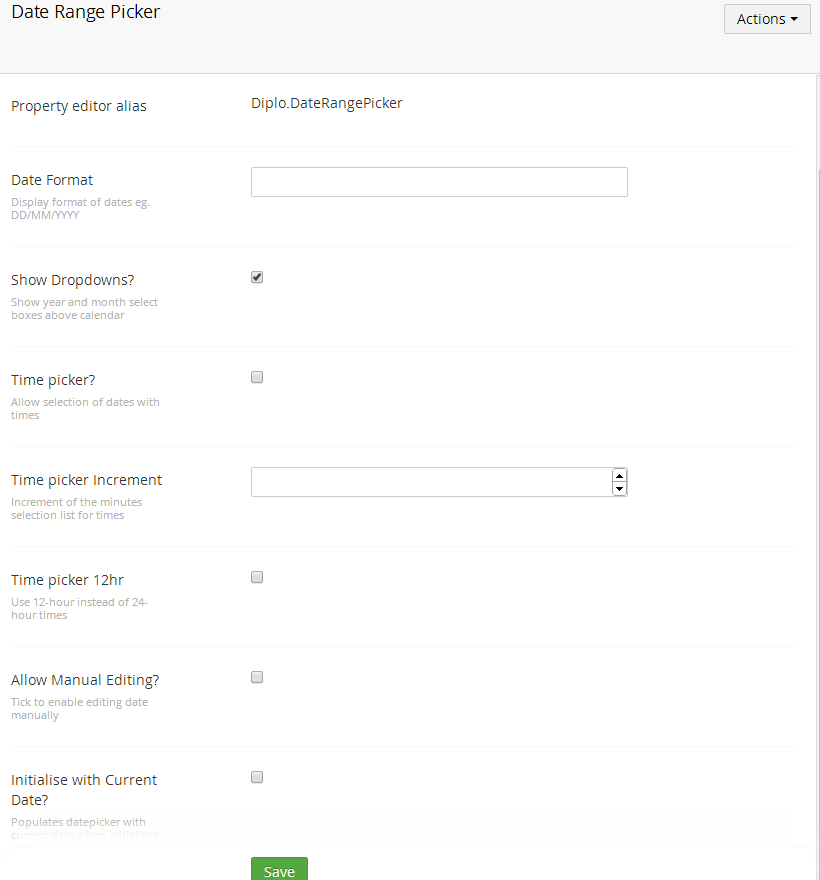Click the Time picker? label
Screen dimensions: 820x880
(x=53, y=380)
